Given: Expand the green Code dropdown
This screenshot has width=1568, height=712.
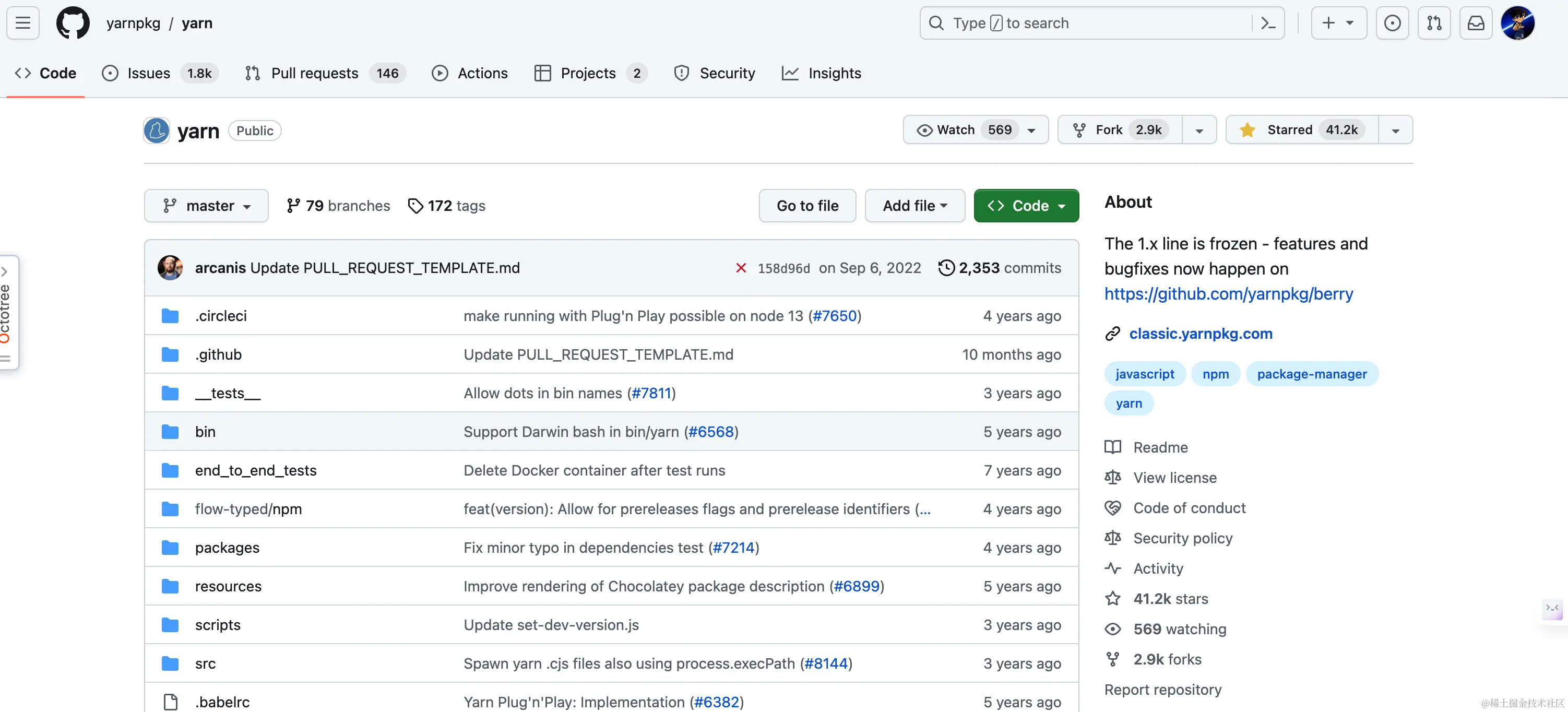Looking at the screenshot, I should pyautogui.click(x=1026, y=206).
